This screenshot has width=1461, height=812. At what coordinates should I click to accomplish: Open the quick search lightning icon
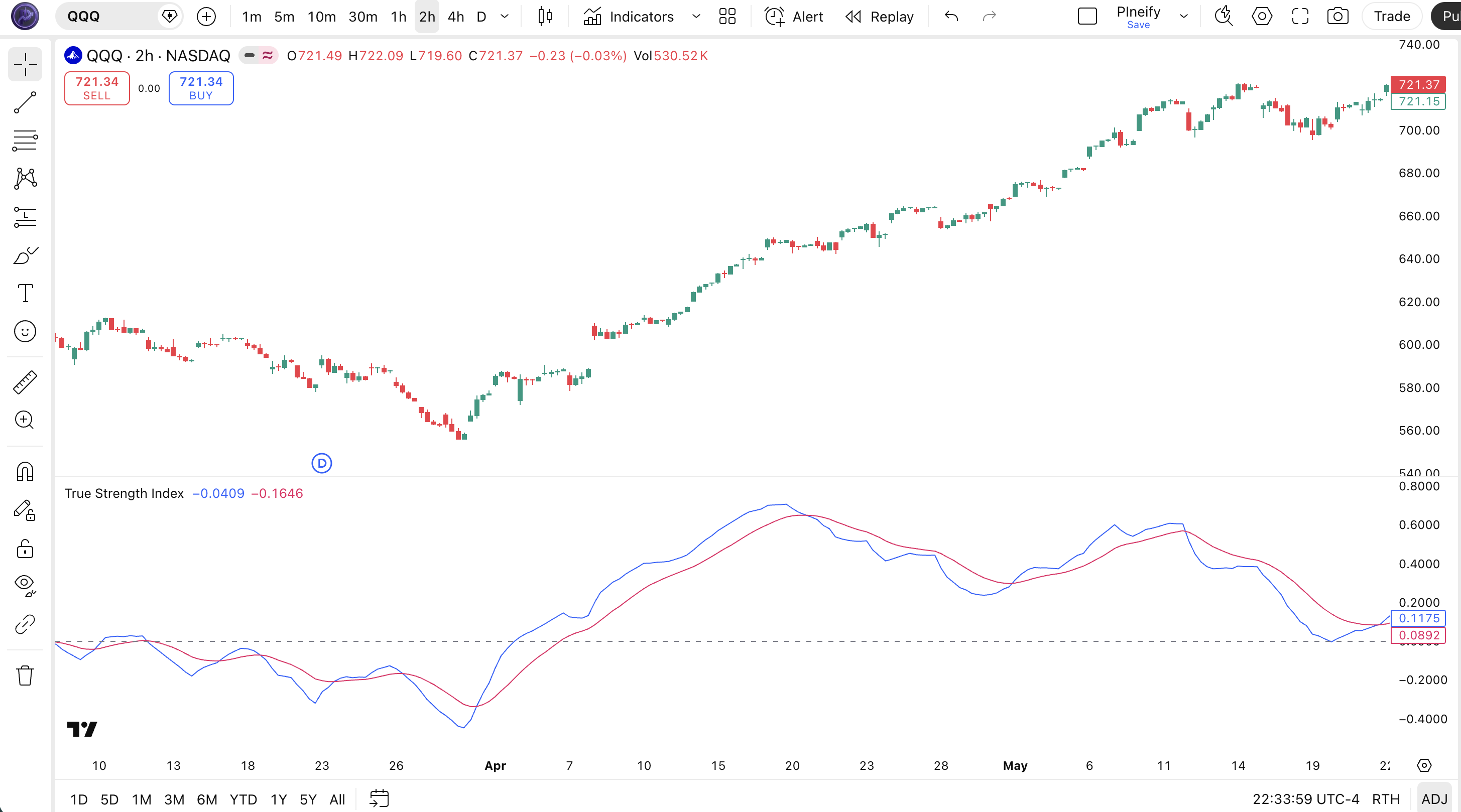pyautogui.click(x=1224, y=17)
